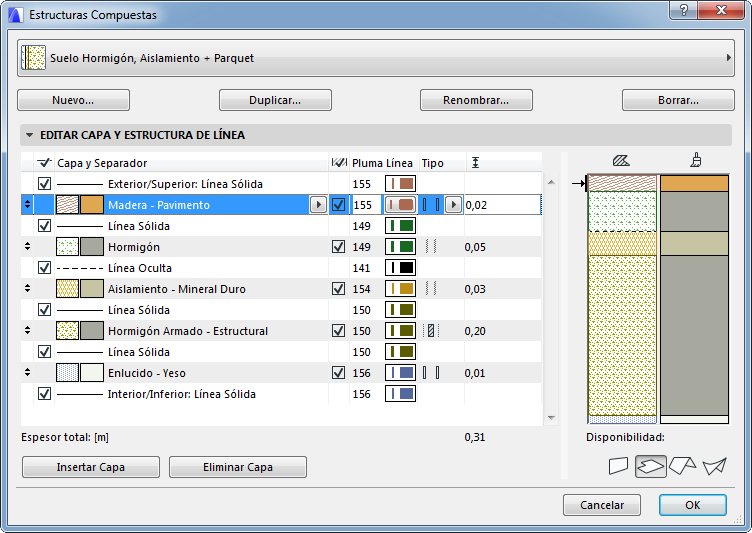Click the core type icon for Hormigón Armado
The width and height of the screenshot is (752, 533).
point(431,331)
